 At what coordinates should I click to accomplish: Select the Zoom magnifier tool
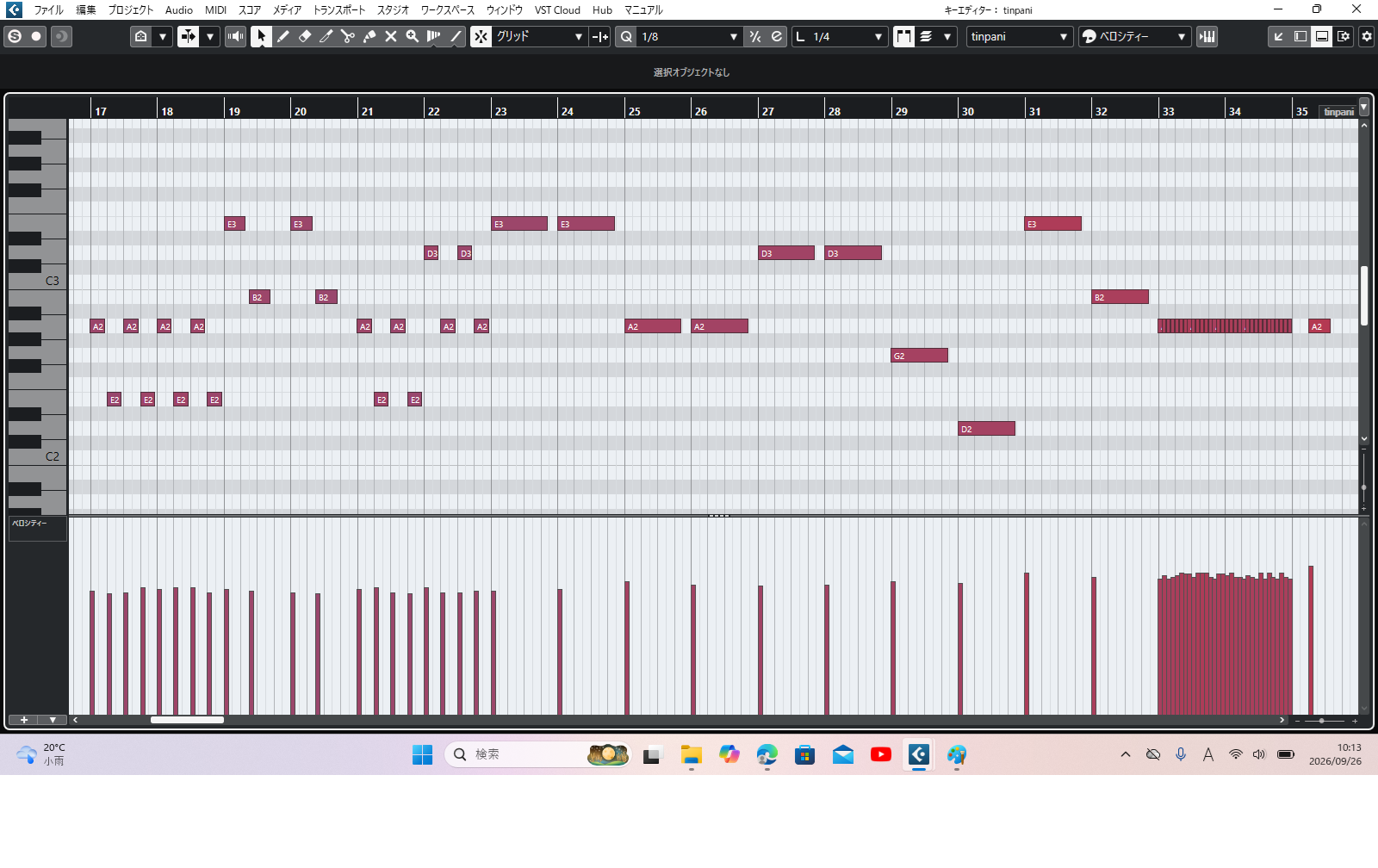(413, 36)
